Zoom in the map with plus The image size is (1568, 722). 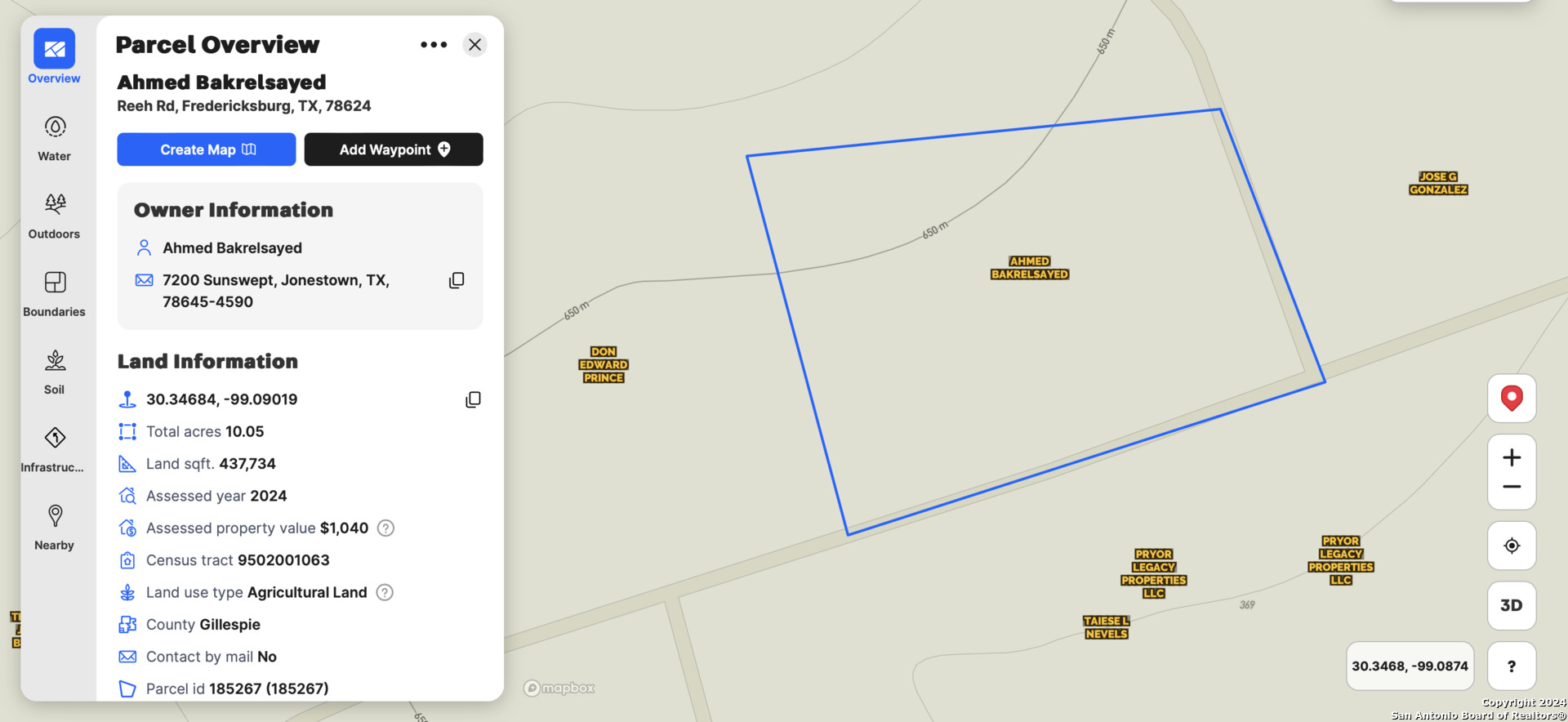tap(1512, 457)
